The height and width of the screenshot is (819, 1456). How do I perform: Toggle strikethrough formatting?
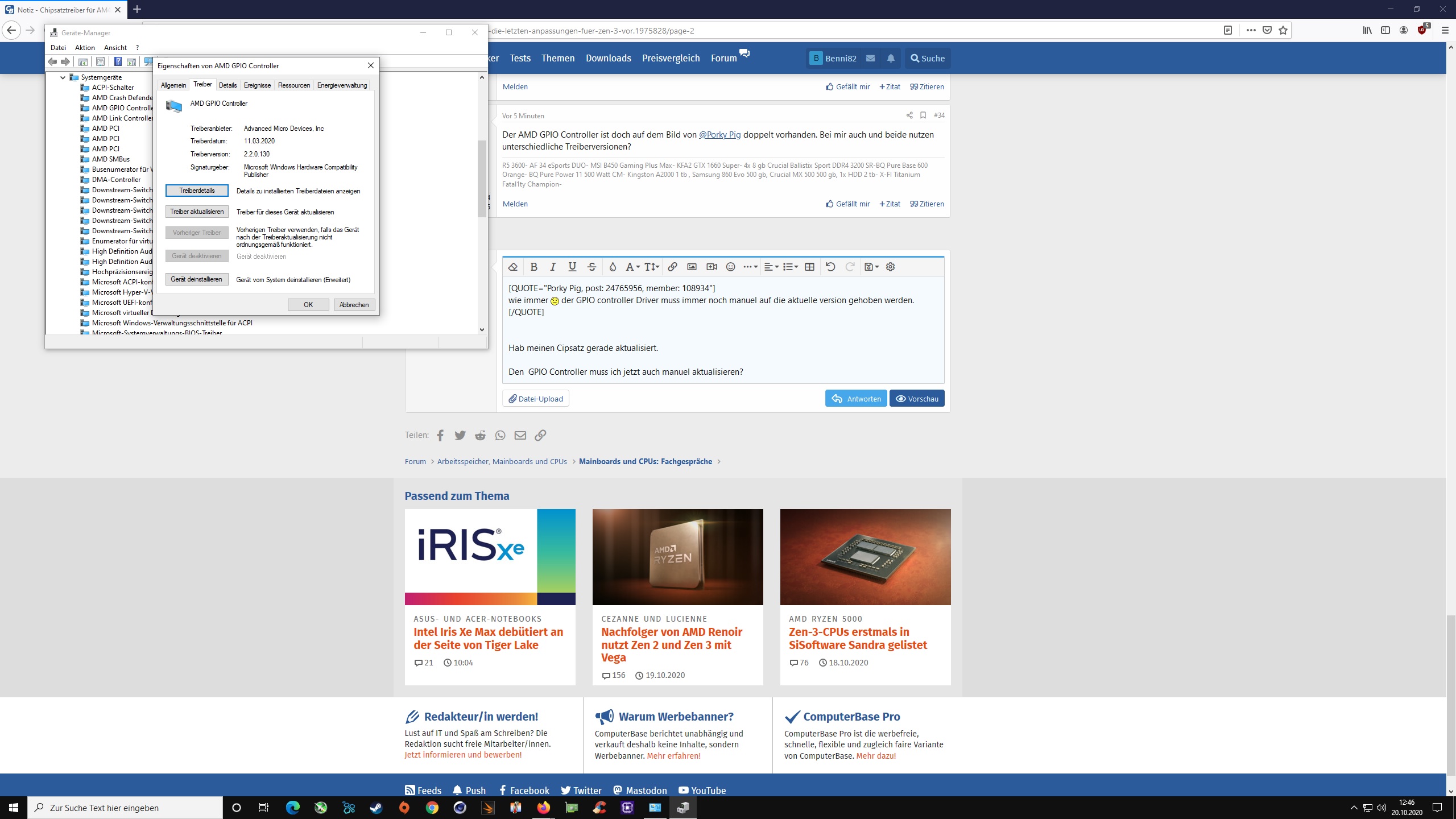click(591, 267)
